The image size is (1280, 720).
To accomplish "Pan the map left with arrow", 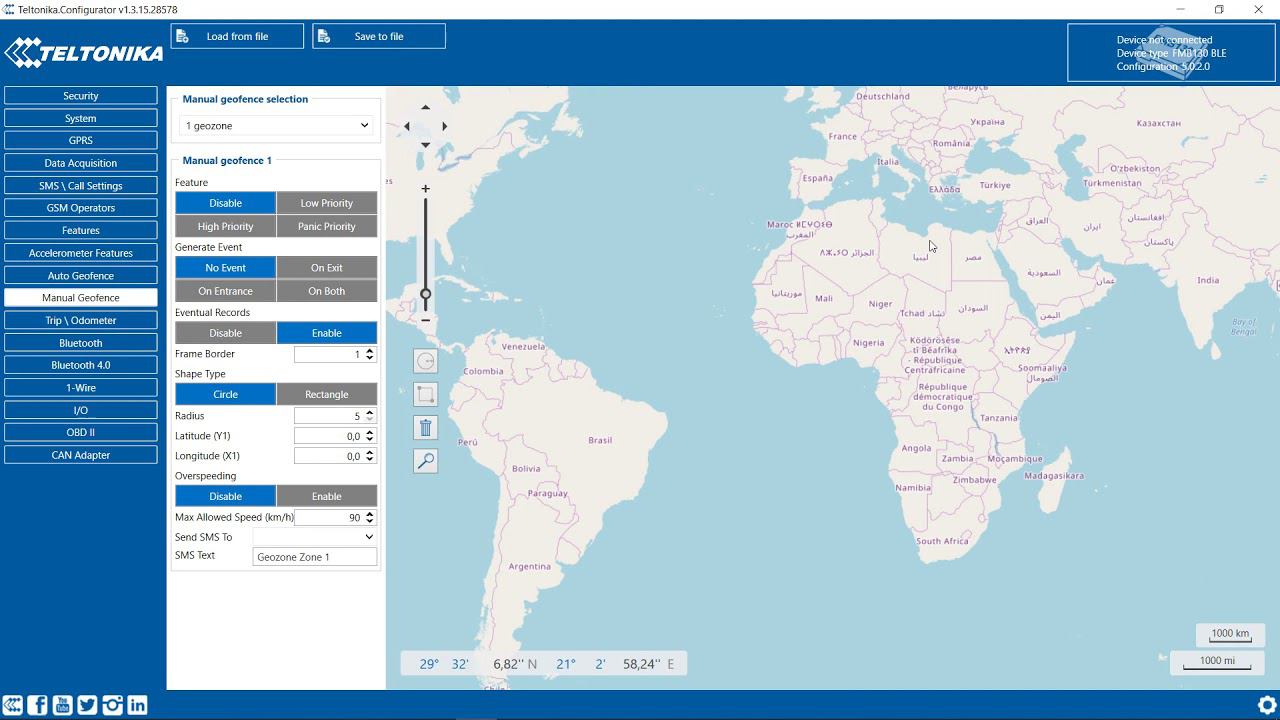I will [407, 126].
